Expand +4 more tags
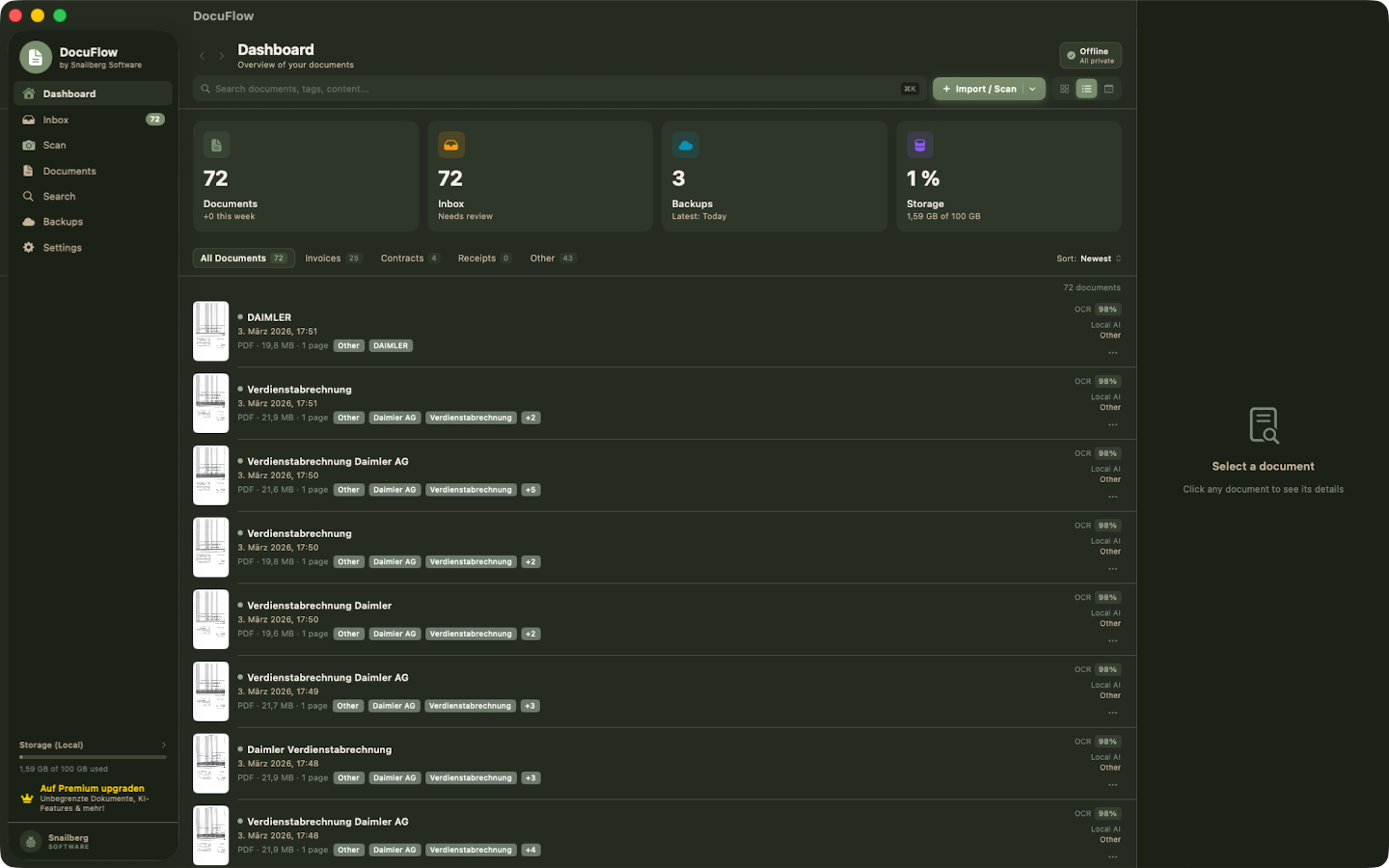This screenshot has height=868, width=1389. pos(531,851)
